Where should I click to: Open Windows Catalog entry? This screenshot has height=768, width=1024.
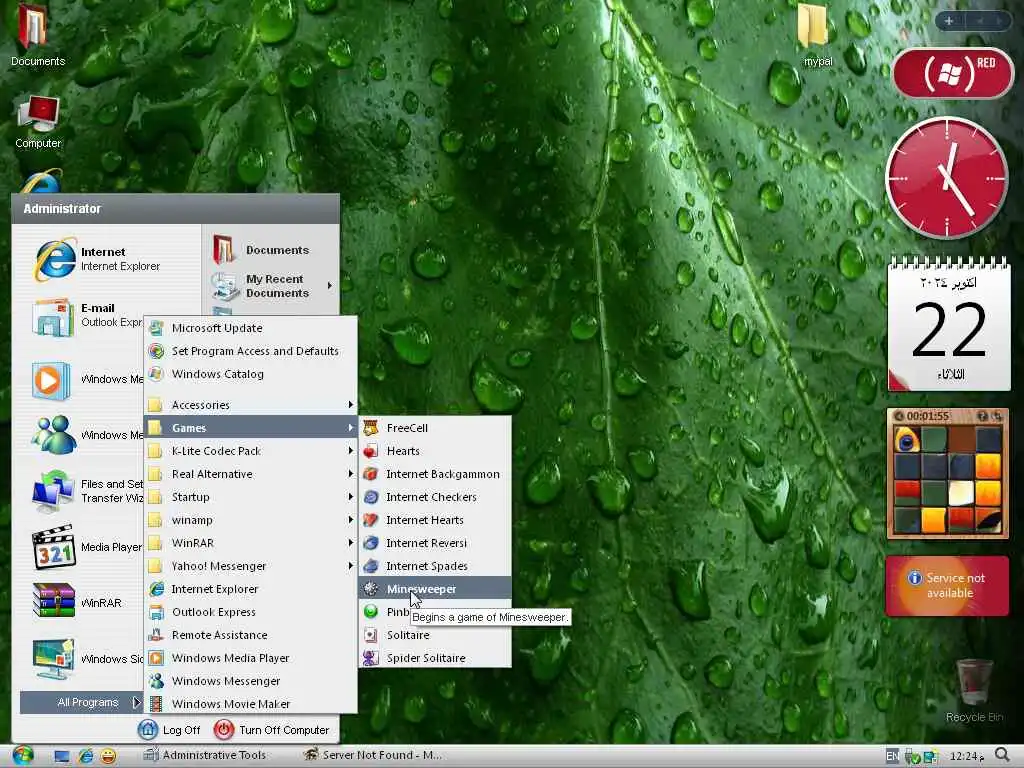click(x=251, y=374)
